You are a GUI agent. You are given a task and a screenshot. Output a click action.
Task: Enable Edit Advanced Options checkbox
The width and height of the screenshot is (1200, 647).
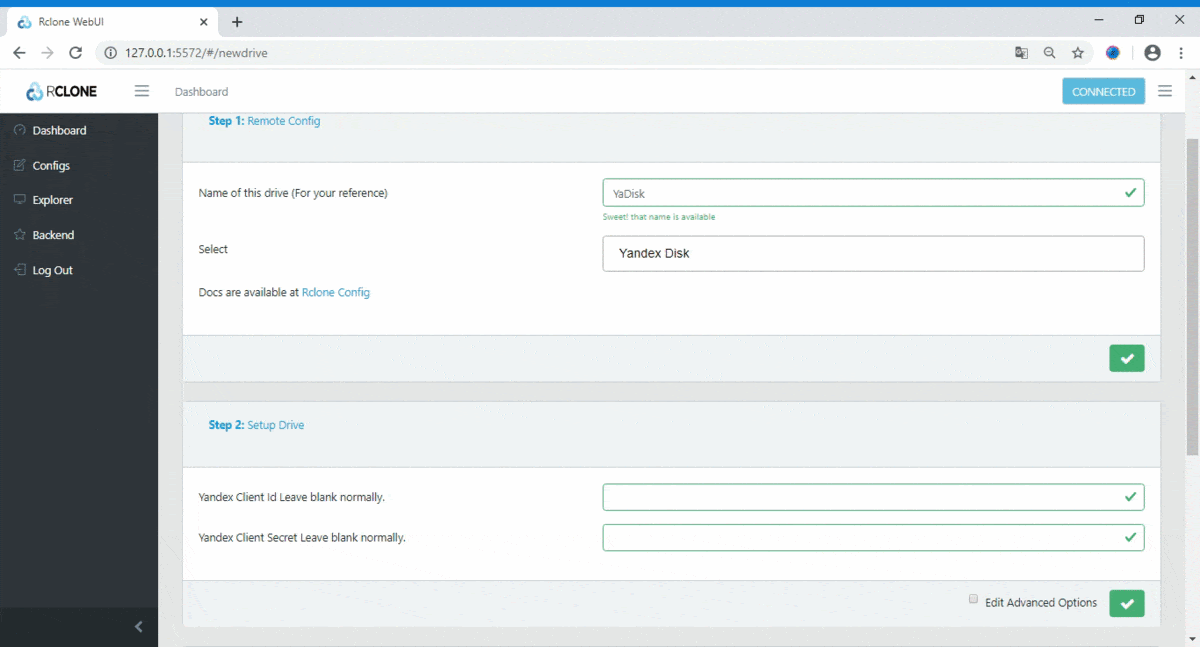click(x=973, y=599)
